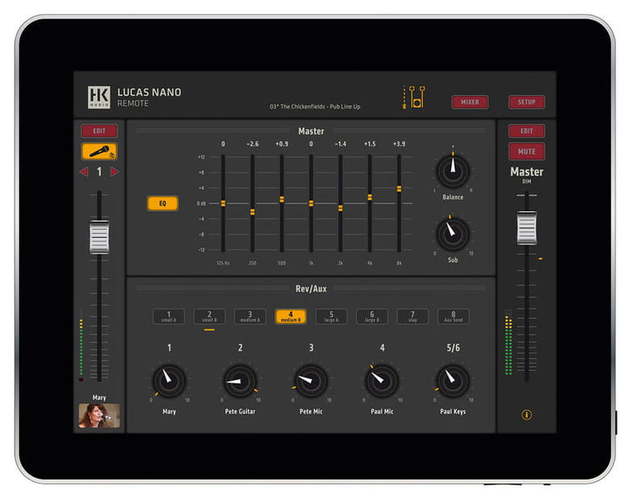Click the 'Mary' name above the photo
Screen dimensions: 632x500
[99, 398]
